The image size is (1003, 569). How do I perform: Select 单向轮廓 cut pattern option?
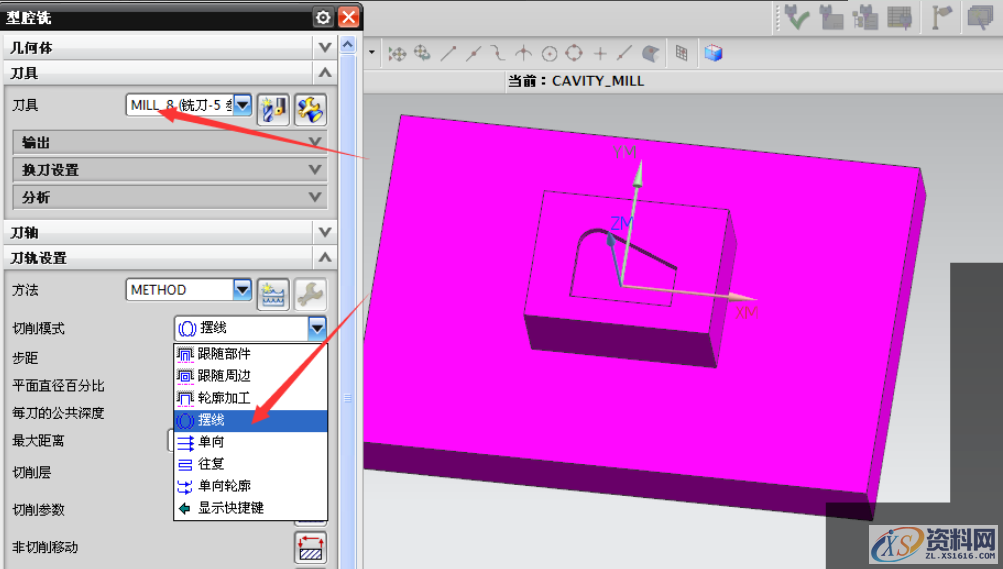tap(224, 486)
